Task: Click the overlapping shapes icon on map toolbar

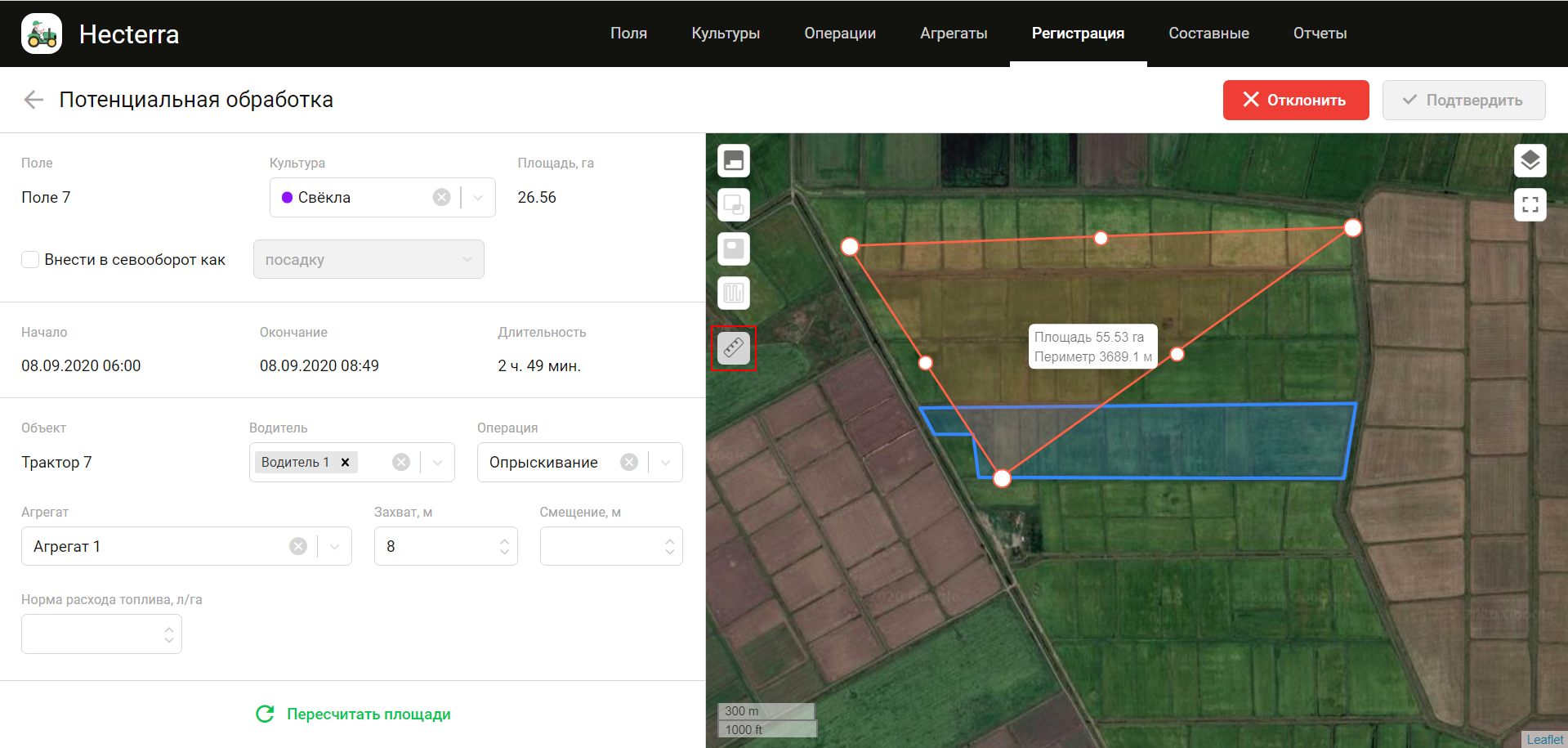Action: (733, 204)
